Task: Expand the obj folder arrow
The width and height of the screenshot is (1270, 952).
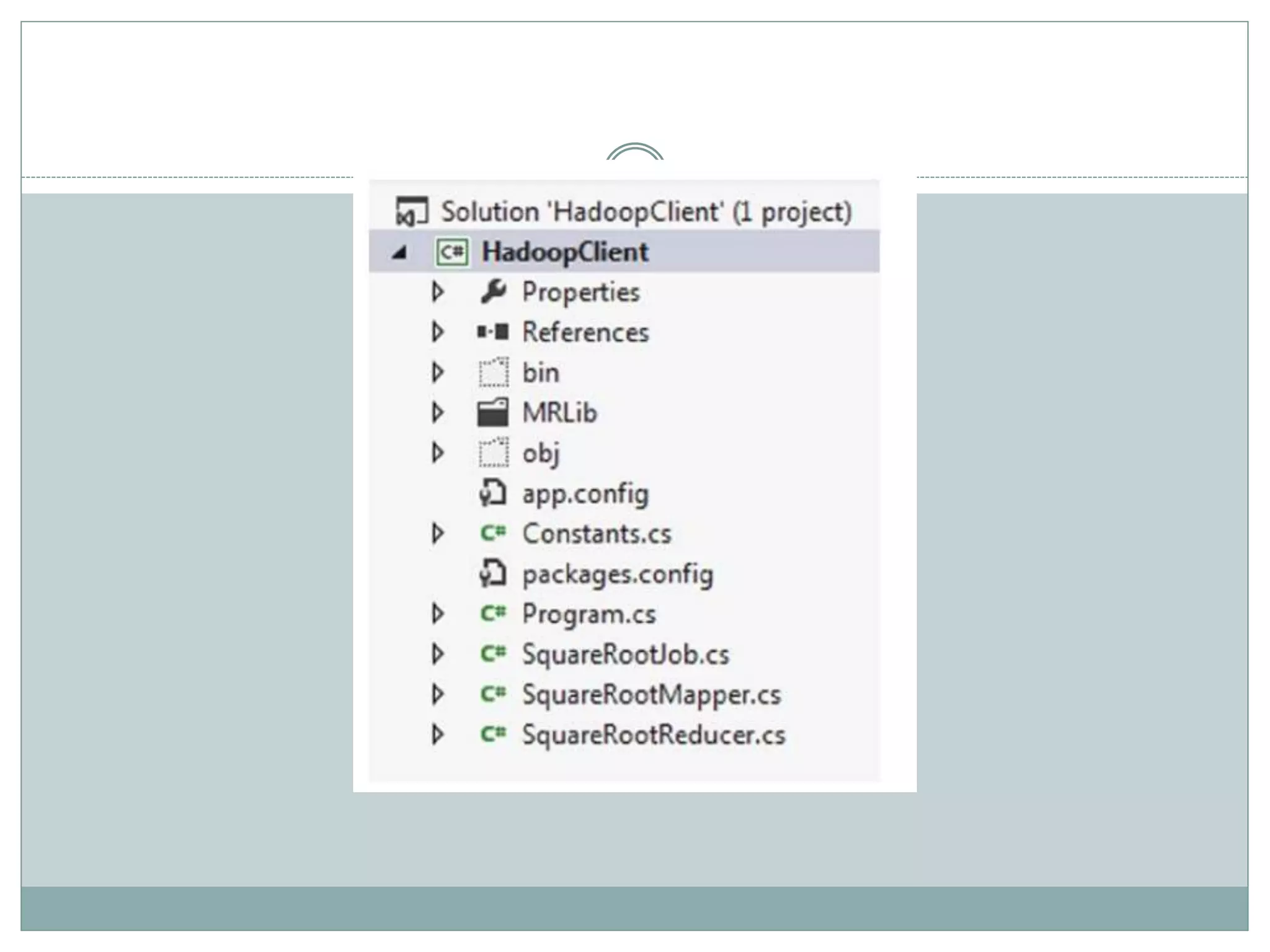Action: 438,453
